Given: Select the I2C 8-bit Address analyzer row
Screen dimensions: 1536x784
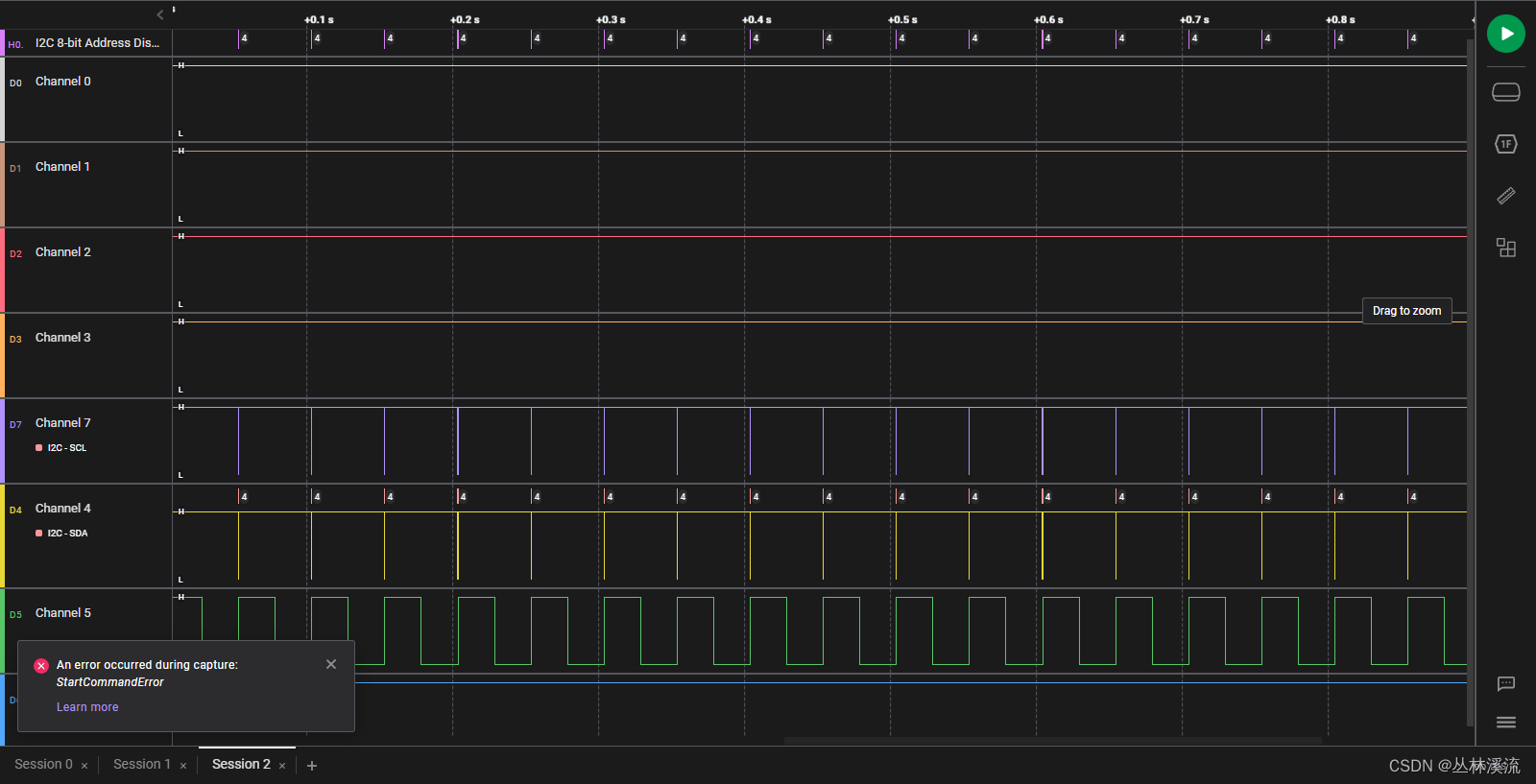Looking at the screenshot, I should coord(86,43).
